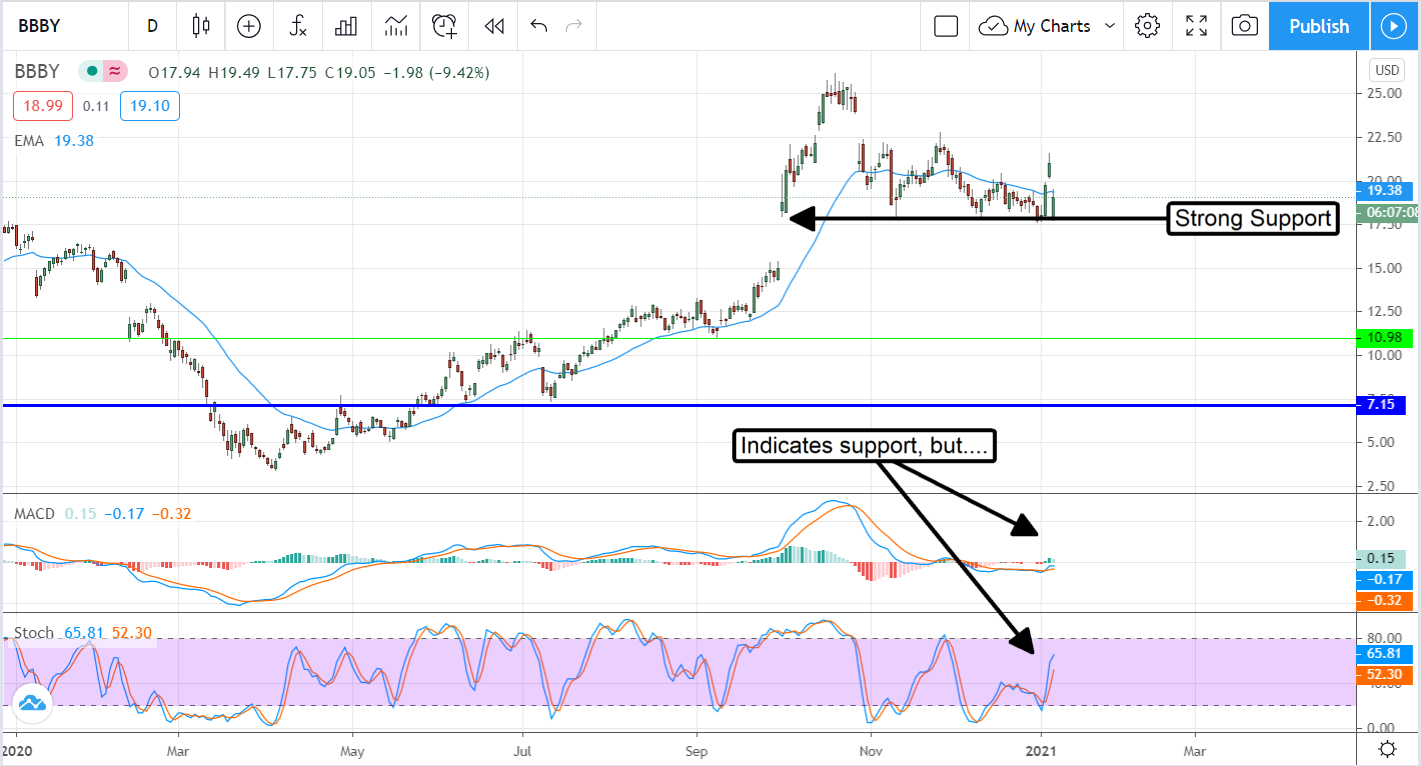Undo the last chart action
This screenshot has width=1421, height=766.
click(x=539, y=26)
